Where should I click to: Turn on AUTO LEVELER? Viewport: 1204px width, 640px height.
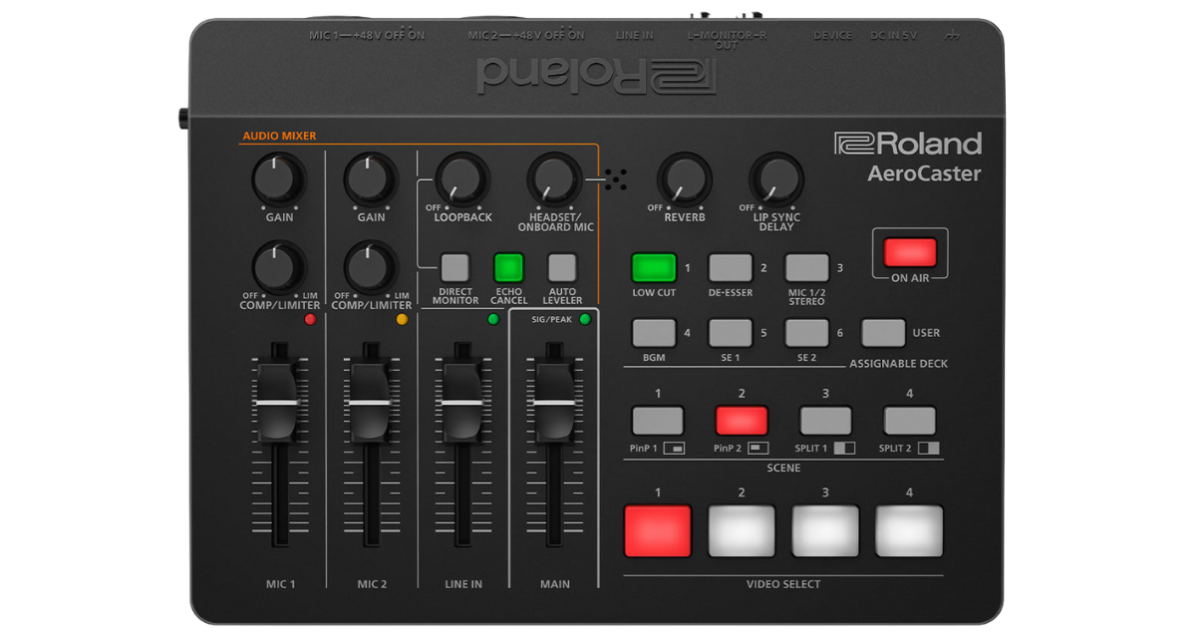click(562, 268)
